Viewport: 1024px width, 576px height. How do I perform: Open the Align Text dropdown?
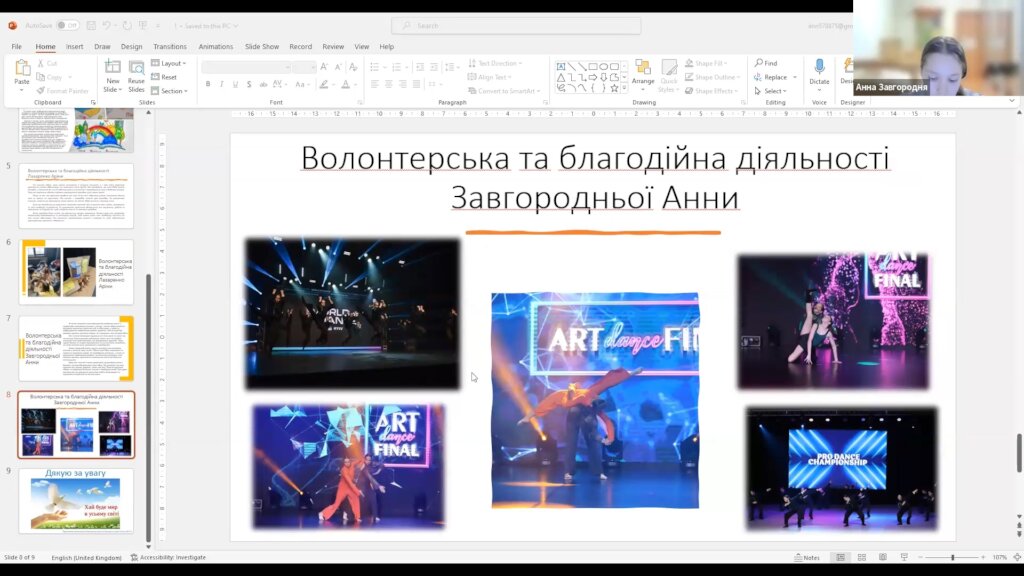[x=490, y=77]
